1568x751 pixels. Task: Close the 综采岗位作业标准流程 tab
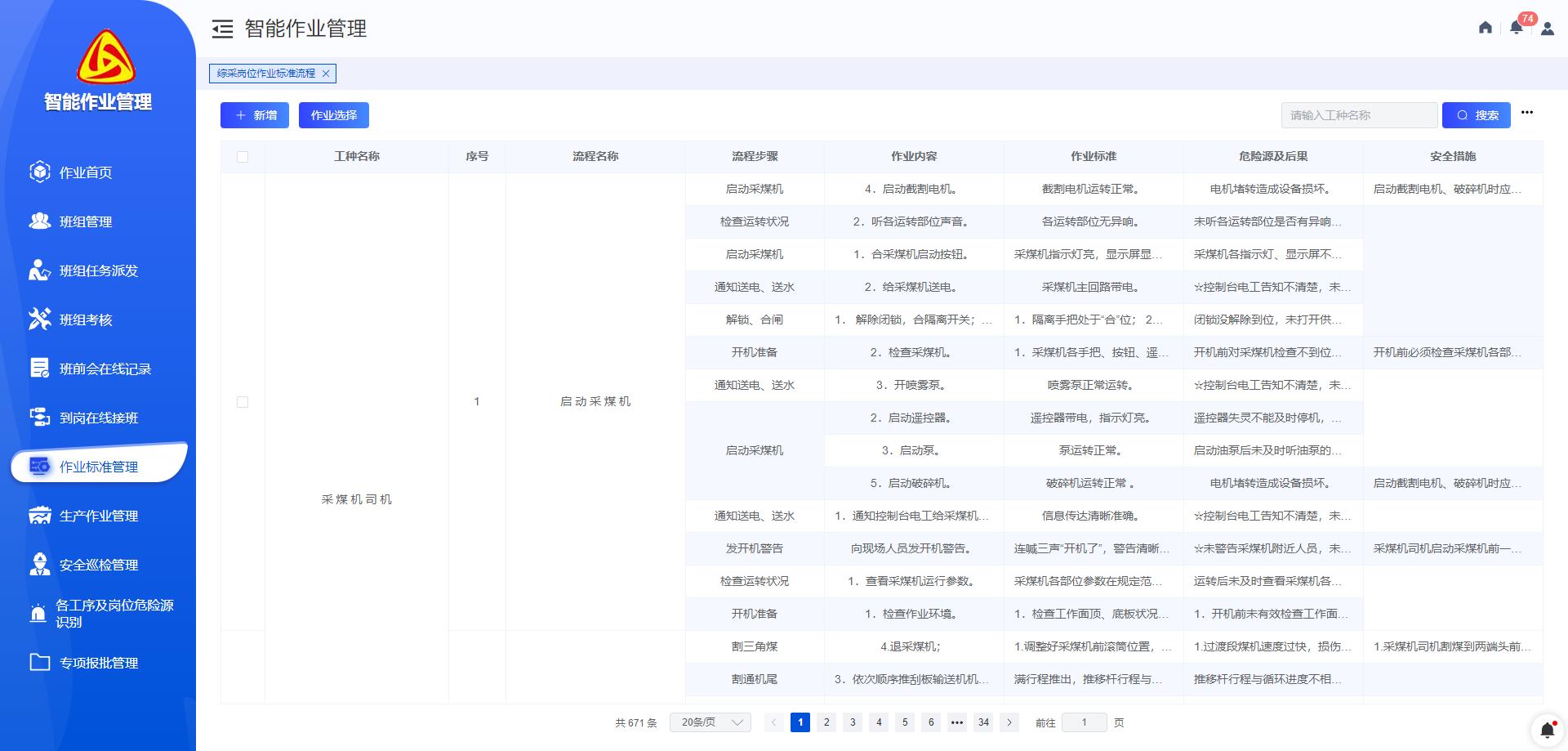coord(326,74)
